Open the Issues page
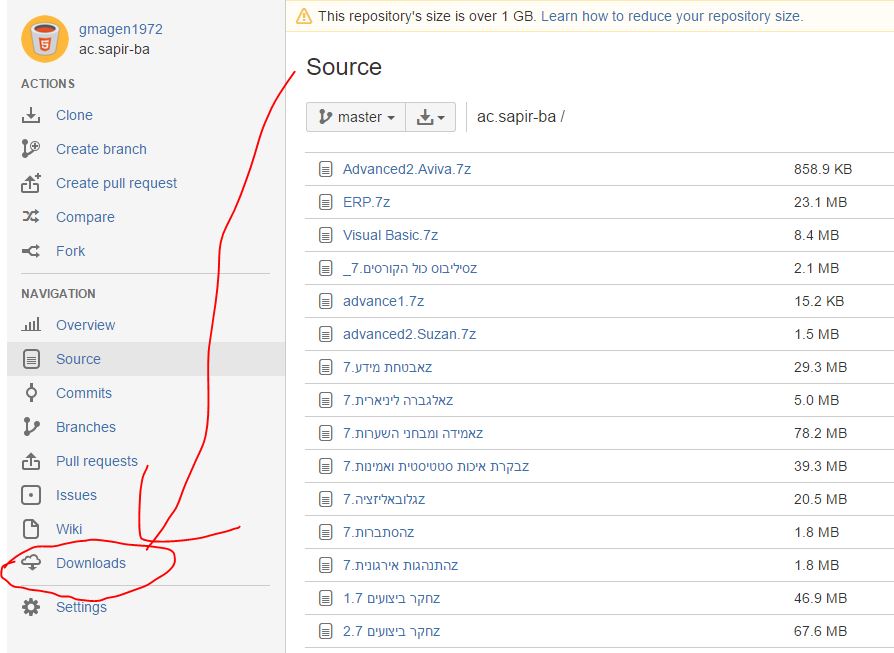894x653 pixels. (x=76, y=495)
